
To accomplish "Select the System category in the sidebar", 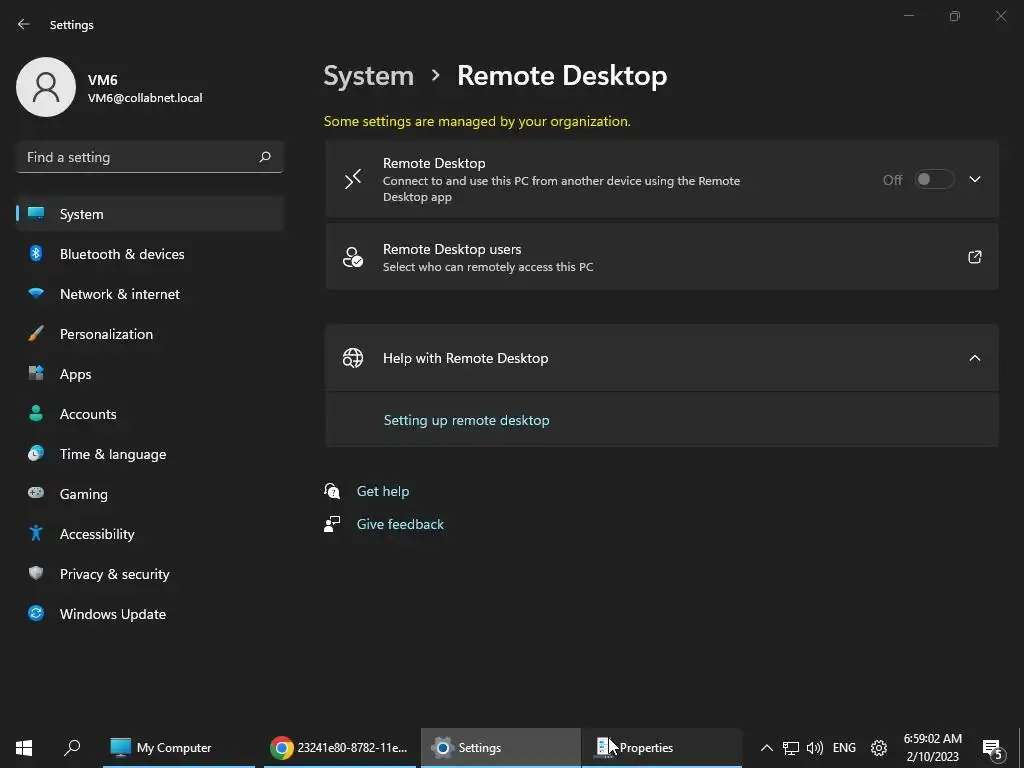I will (x=150, y=214).
